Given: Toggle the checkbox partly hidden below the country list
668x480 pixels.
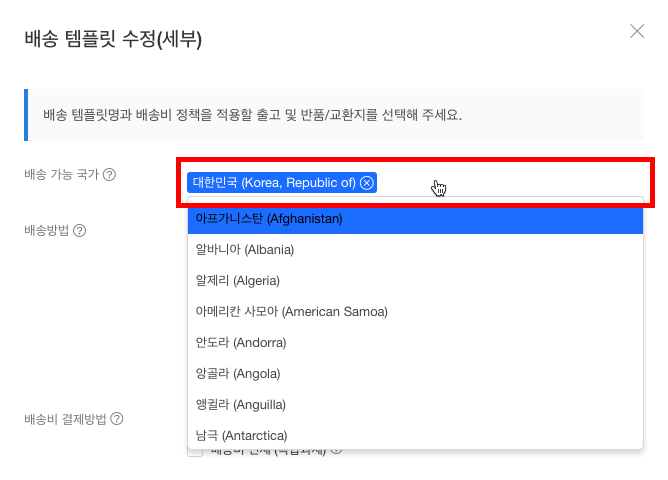Looking at the screenshot, I should 195,452.
